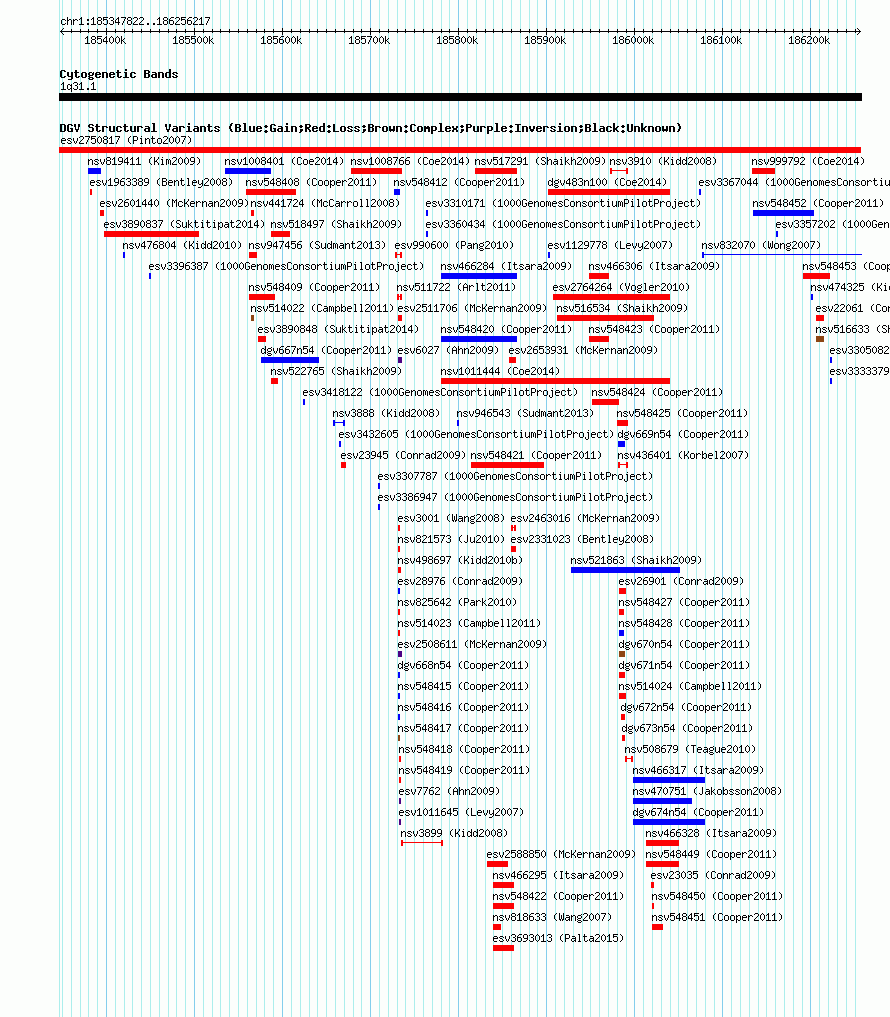Click the nsv548408 (Cooper2011) label
Viewport: 890px width, 1017px height.
311,182
